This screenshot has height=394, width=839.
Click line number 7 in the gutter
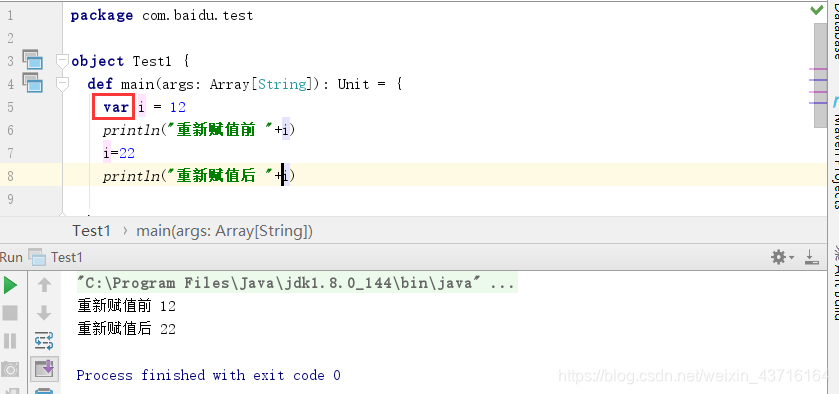pos(10,153)
